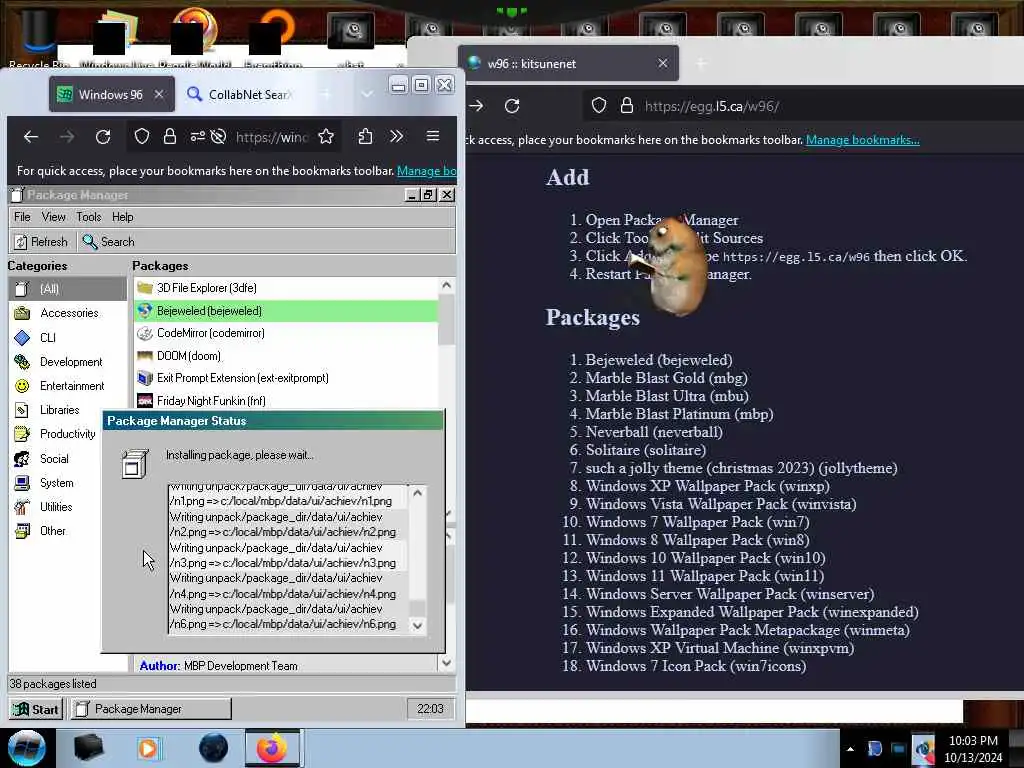Open the media player taskbar icon

(148, 748)
